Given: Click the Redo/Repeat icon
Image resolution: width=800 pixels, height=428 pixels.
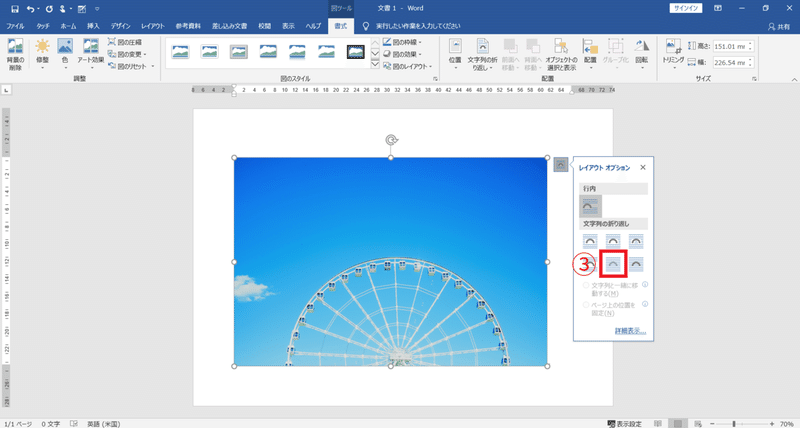Looking at the screenshot, I should (x=49, y=9).
